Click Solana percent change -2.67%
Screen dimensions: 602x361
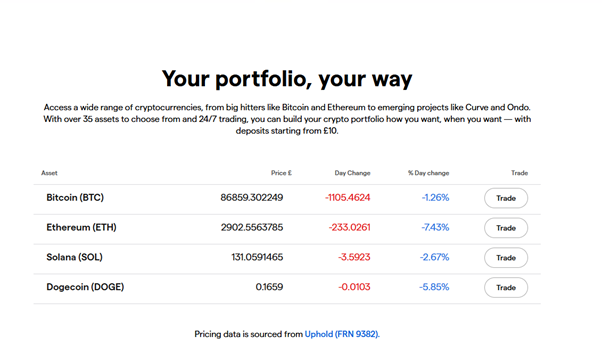coord(434,257)
